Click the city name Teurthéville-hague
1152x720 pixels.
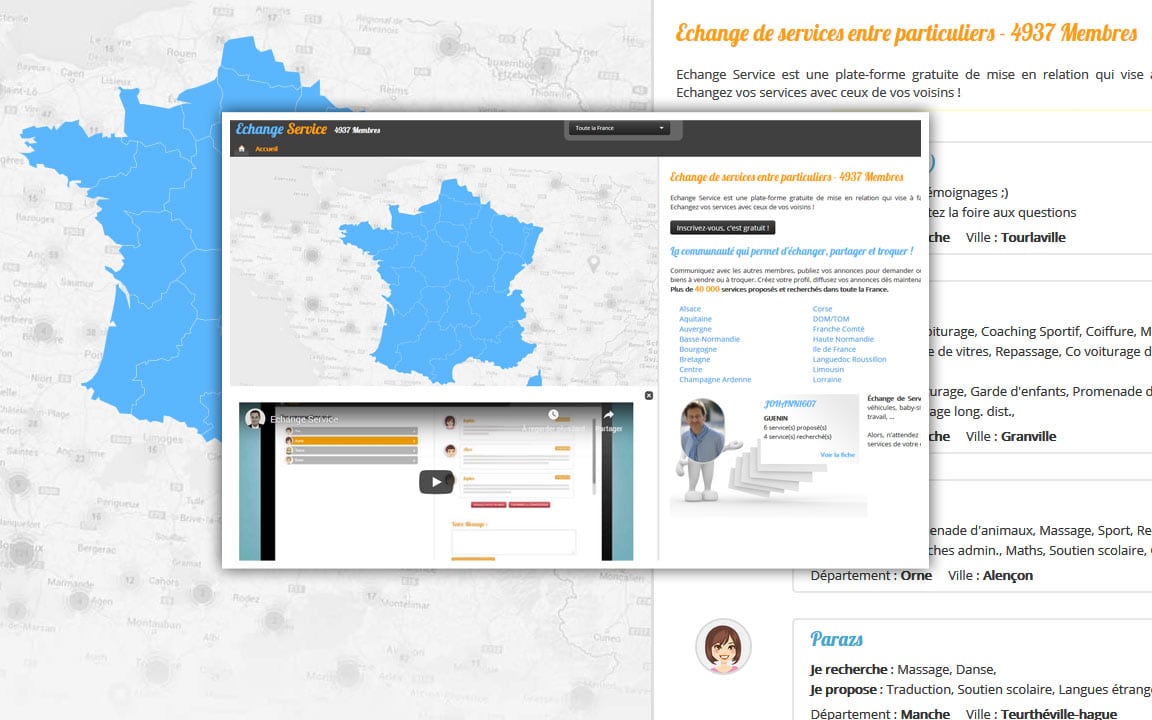click(x=1059, y=713)
